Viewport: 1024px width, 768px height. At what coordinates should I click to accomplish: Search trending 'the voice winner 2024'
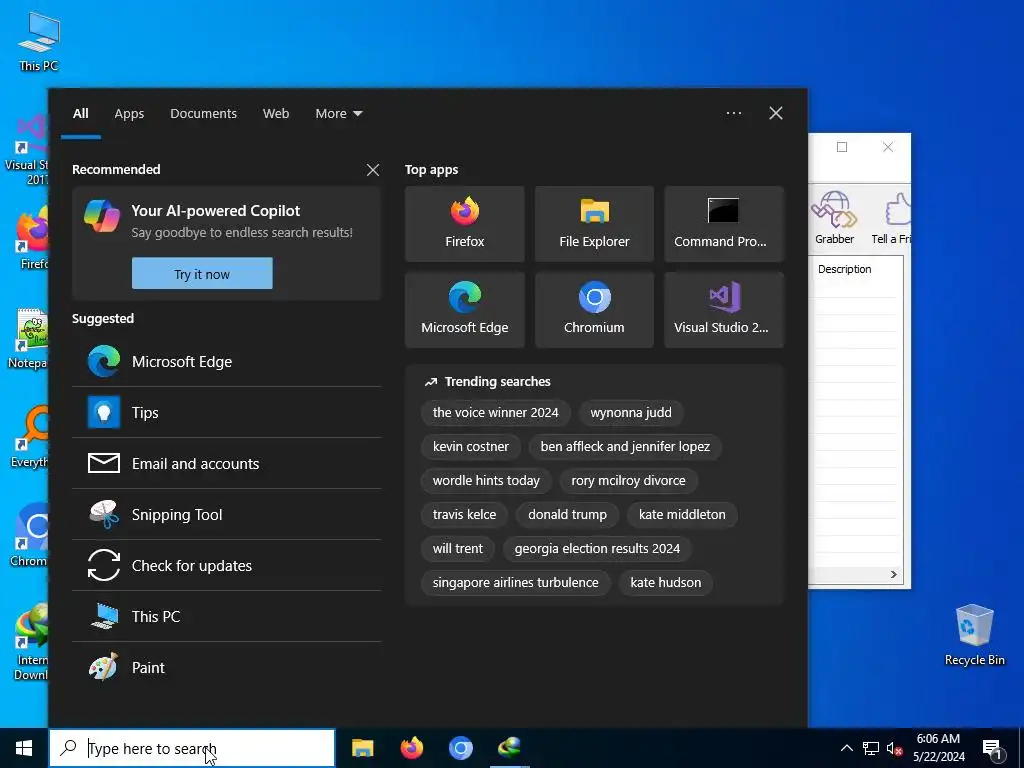(x=495, y=413)
